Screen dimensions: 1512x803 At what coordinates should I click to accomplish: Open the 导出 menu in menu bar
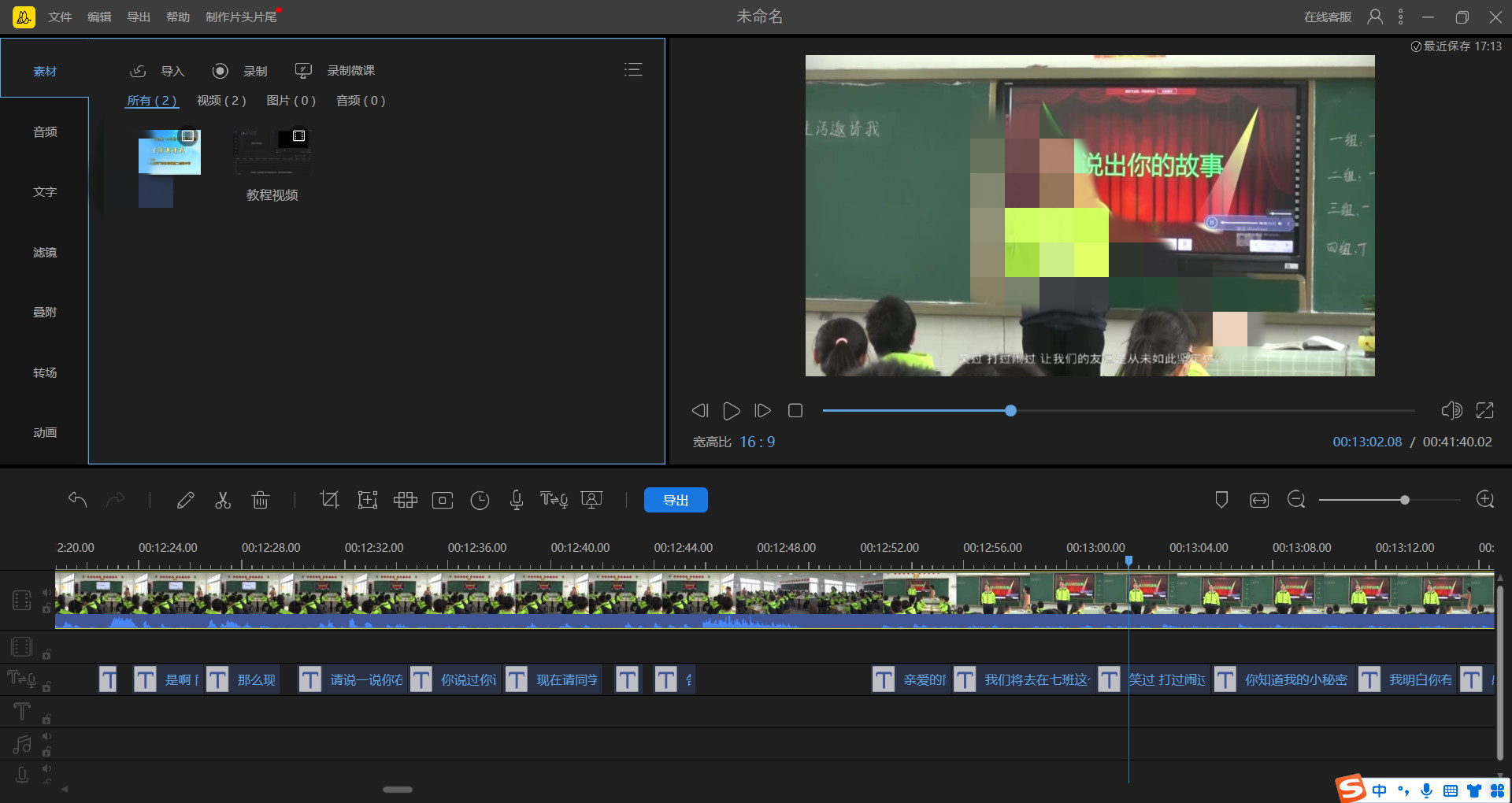[139, 17]
